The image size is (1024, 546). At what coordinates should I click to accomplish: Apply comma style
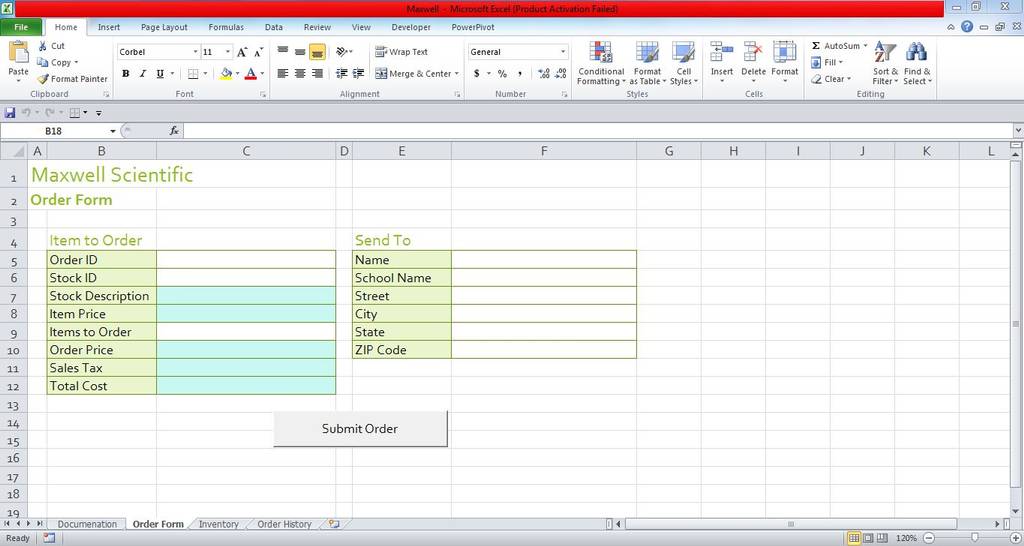point(520,73)
